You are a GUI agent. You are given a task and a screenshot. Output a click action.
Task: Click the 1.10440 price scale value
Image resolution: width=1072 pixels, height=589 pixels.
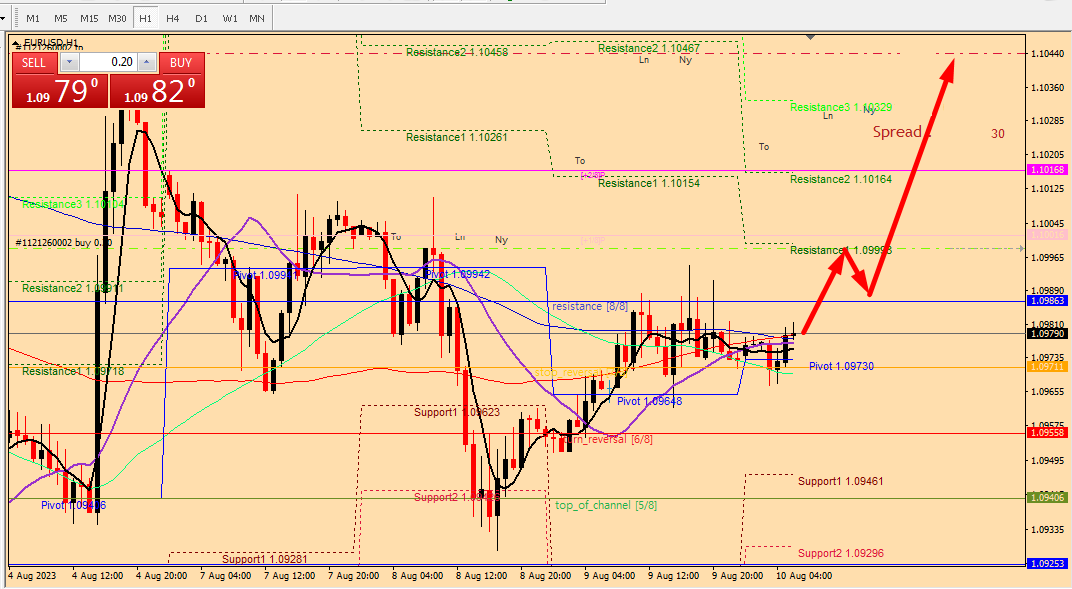pos(1047,53)
